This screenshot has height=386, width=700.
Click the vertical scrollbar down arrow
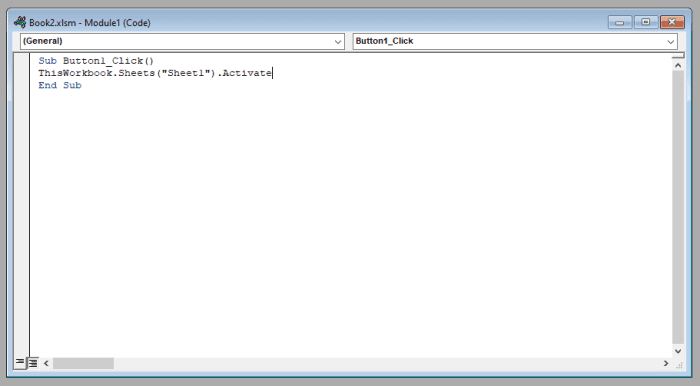(x=678, y=351)
